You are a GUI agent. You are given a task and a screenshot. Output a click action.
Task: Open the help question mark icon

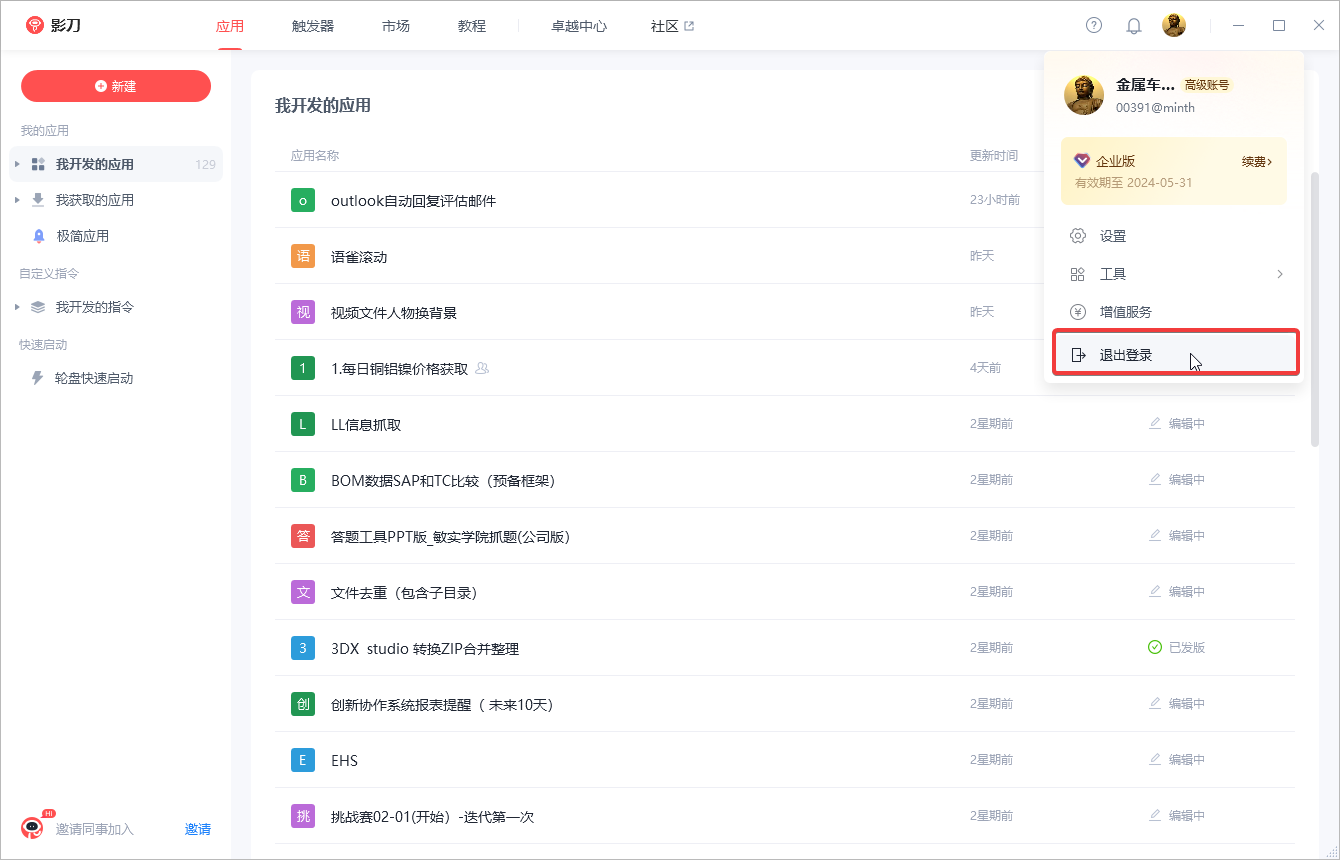(x=1094, y=25)
